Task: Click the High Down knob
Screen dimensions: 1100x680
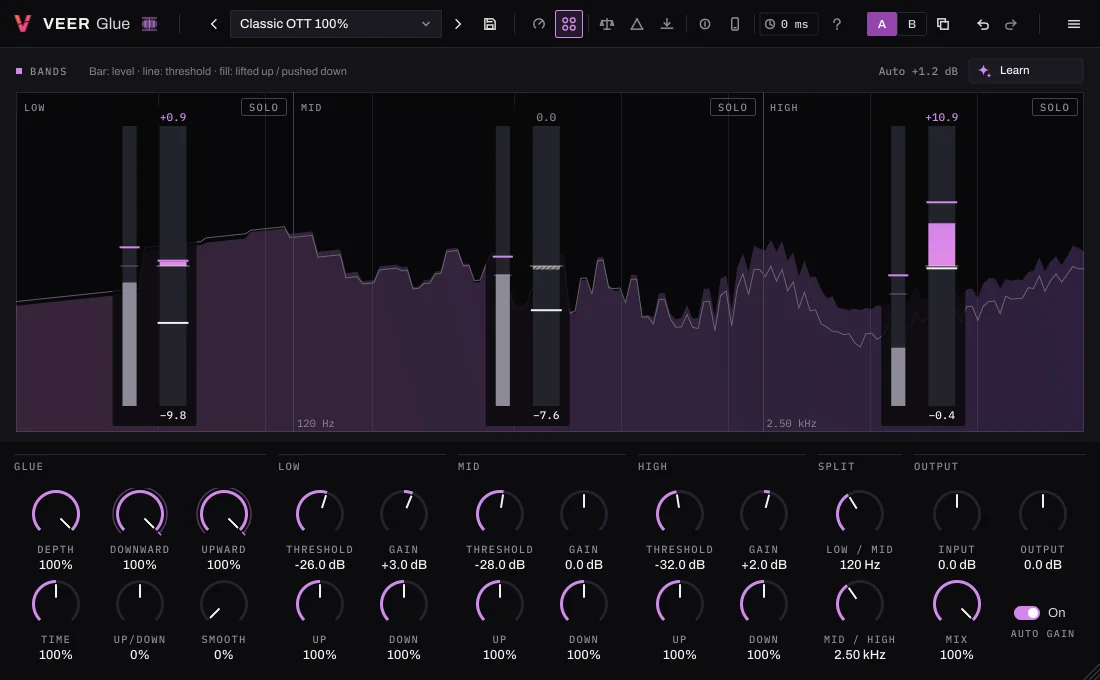Action: pyautogui.click(x=764, y=603)
